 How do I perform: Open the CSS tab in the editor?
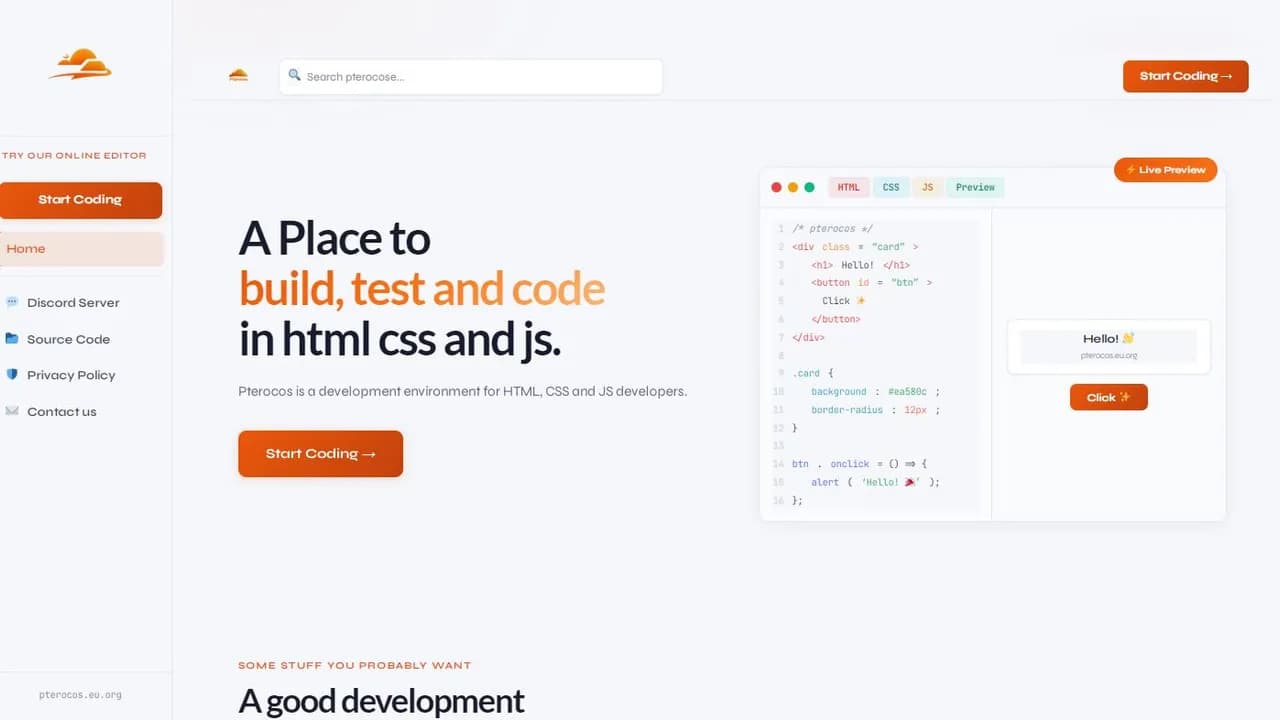click(x=891, y=187)
